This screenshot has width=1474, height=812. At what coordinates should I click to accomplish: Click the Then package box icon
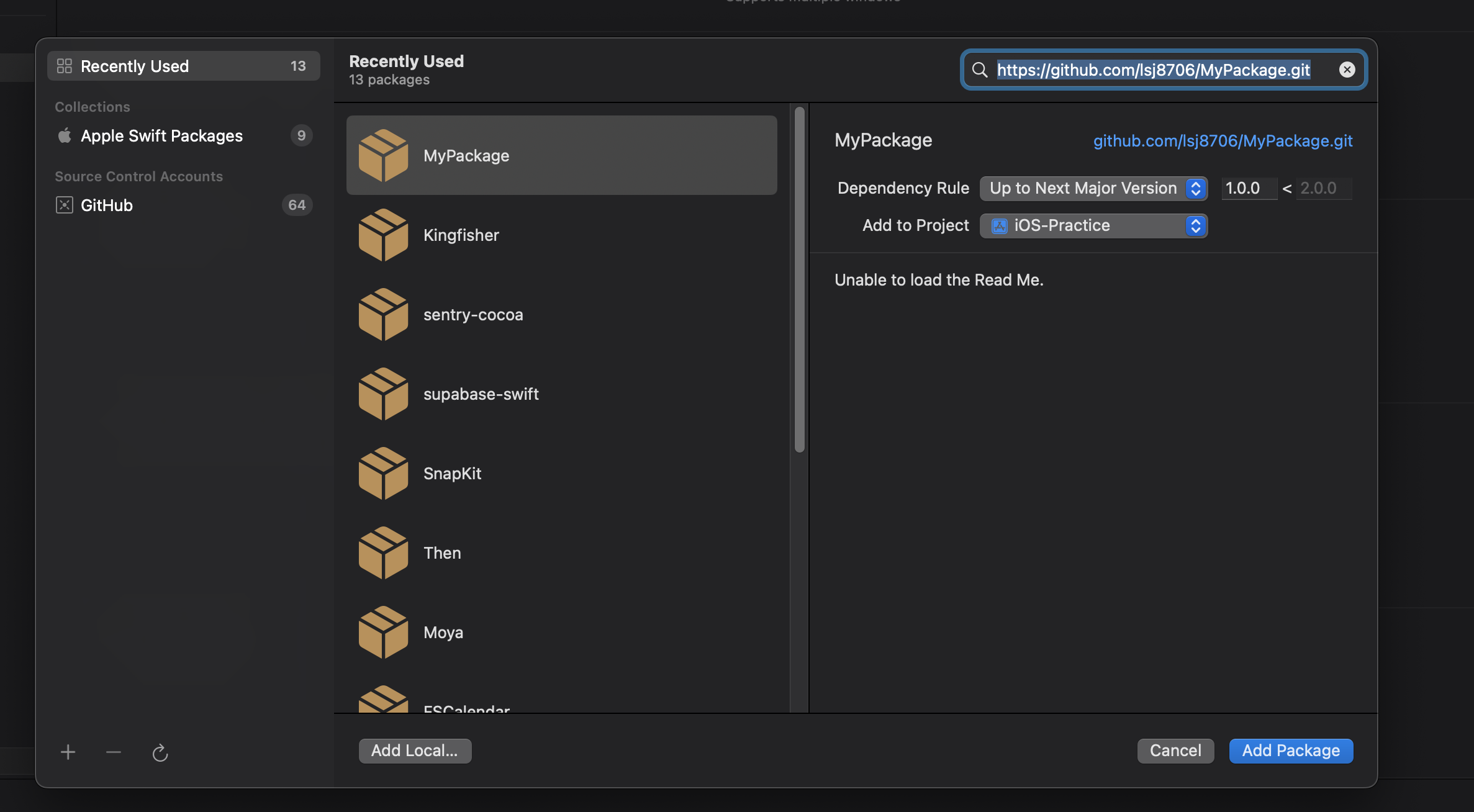[x=383, y=553]
